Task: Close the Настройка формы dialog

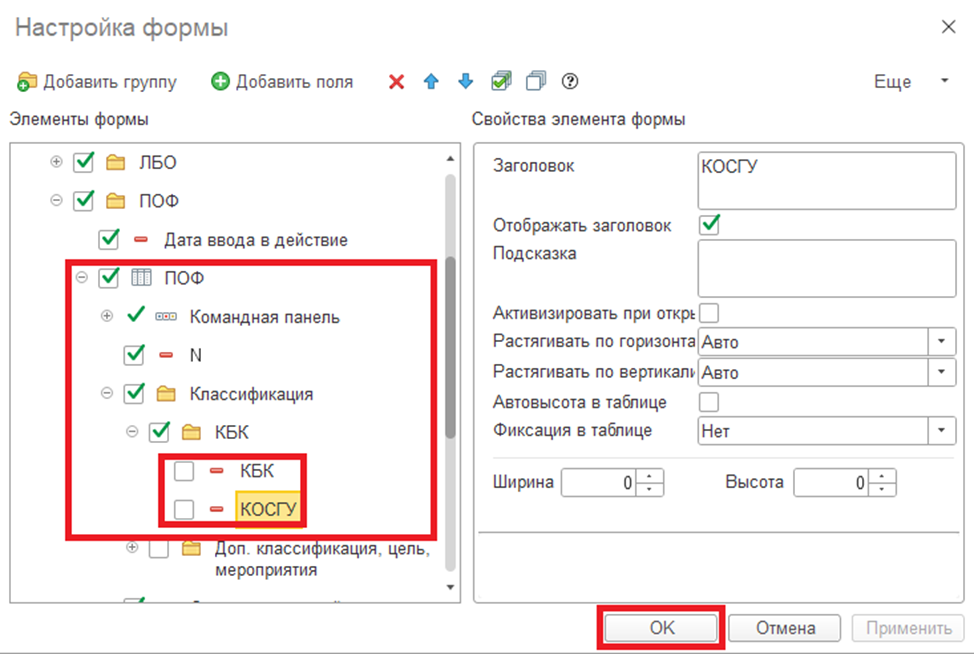Action: [x=948, y=27]
